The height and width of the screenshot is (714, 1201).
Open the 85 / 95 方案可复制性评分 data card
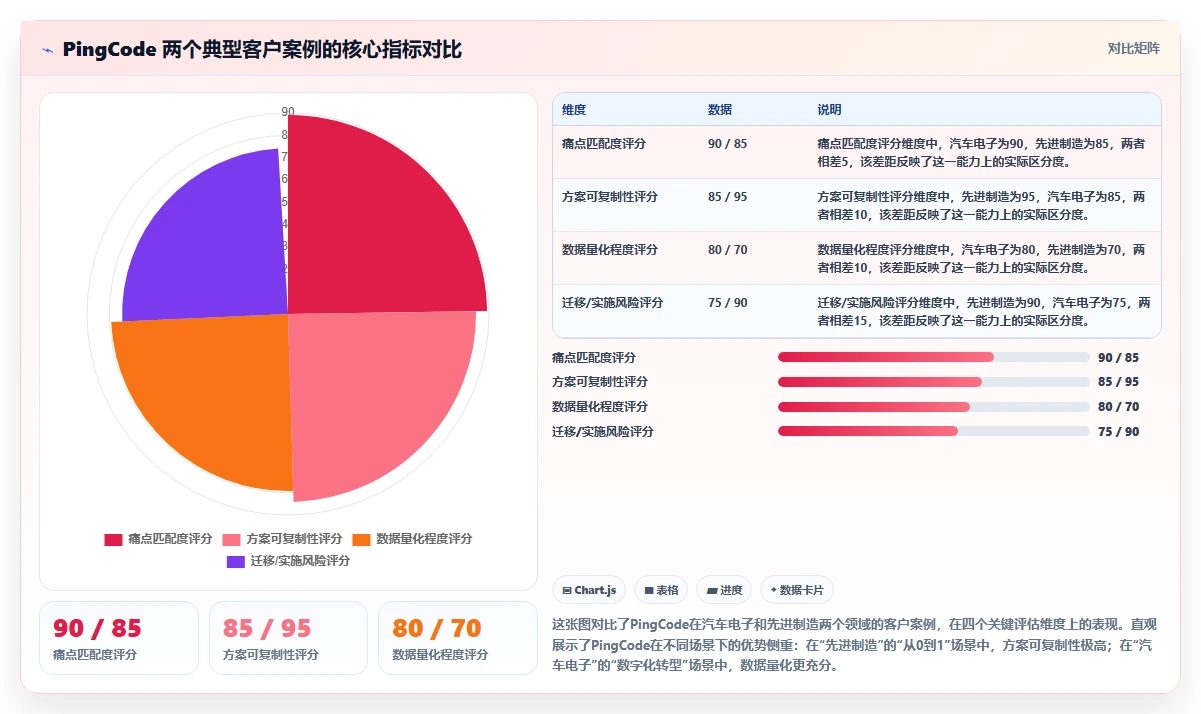click(x=288, y=638)
